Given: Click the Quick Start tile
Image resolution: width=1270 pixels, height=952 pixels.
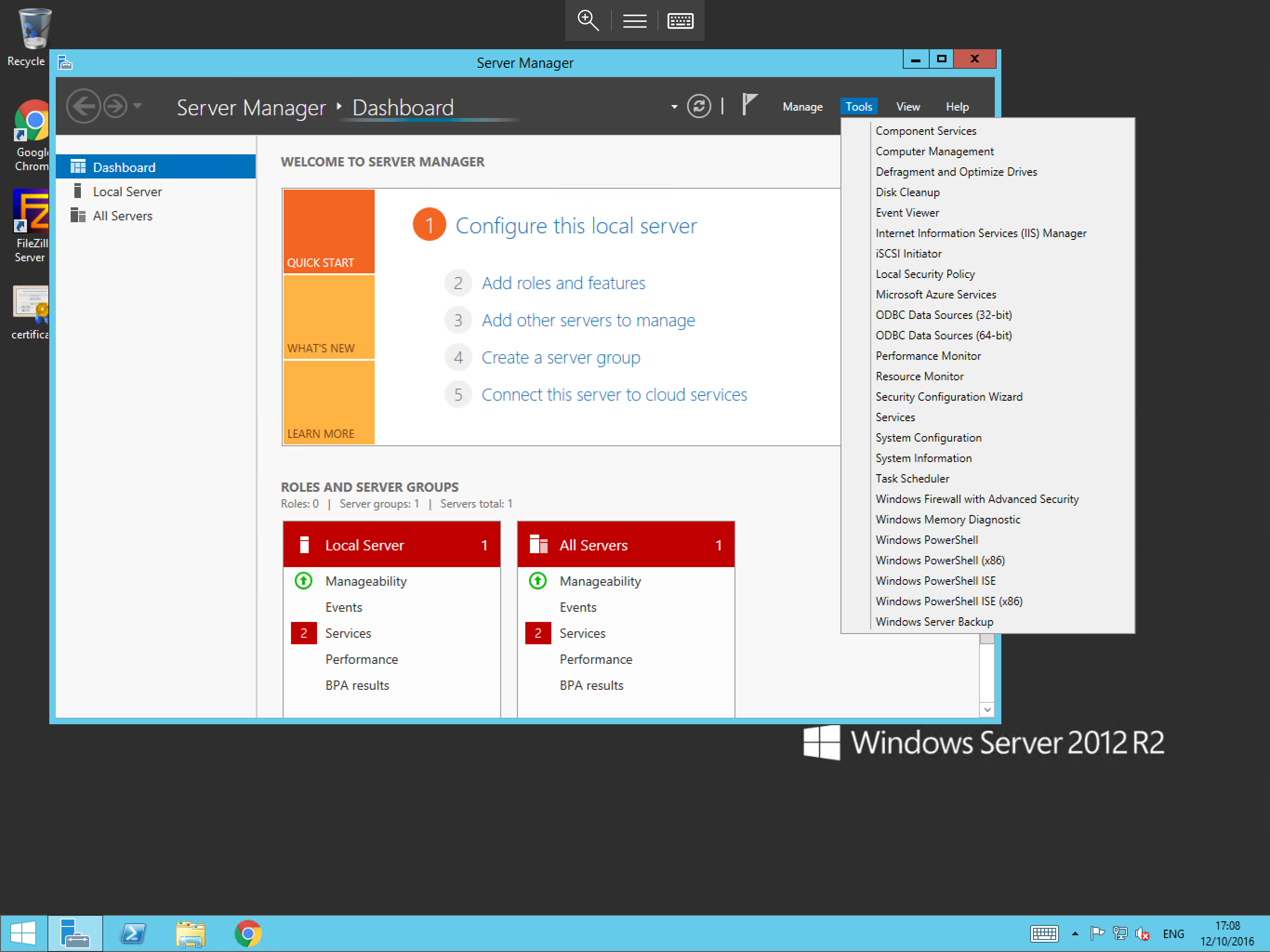Looking at the screenshot, I should point(328,231).
